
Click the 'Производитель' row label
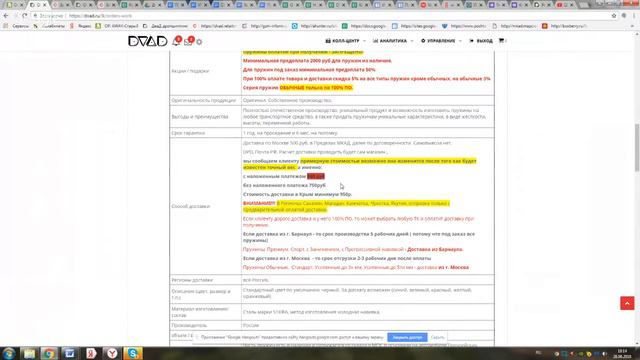189,326
